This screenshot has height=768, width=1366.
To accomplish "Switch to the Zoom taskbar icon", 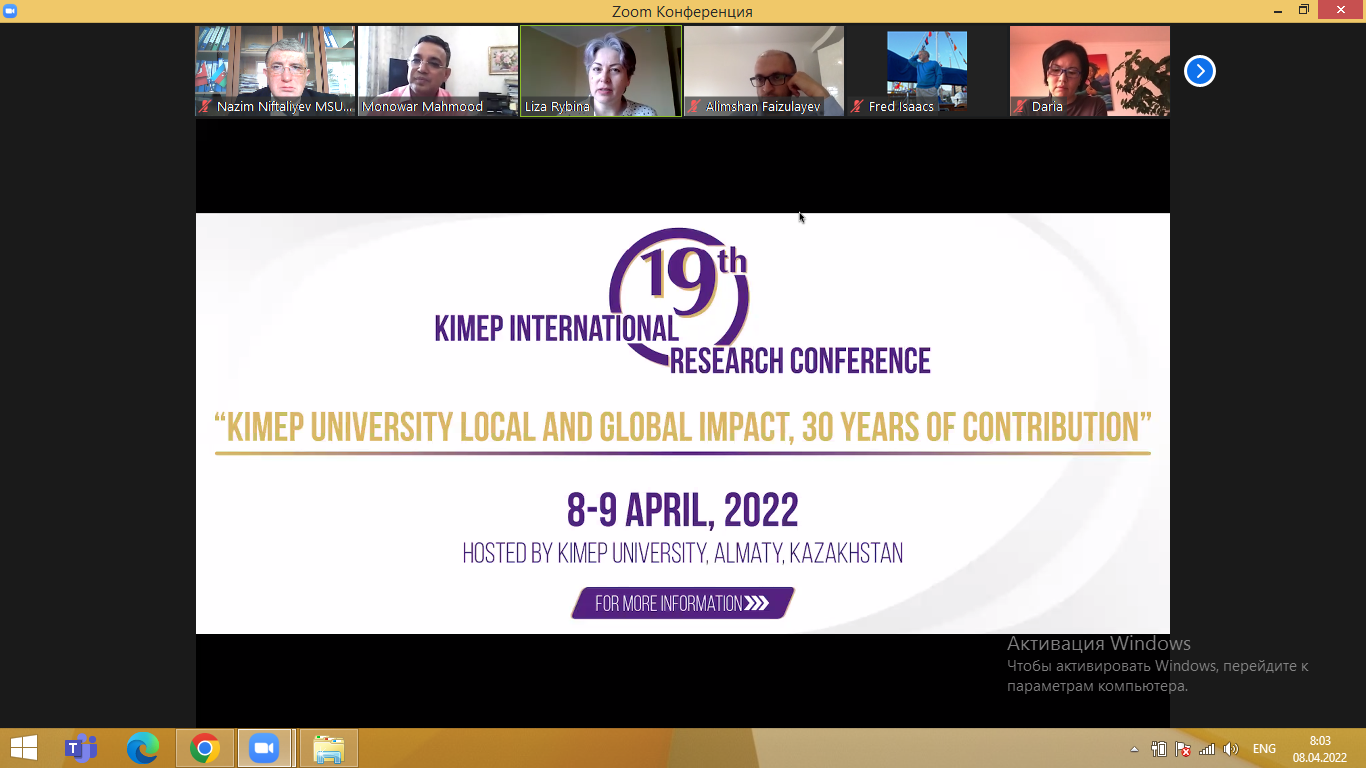I will [x=264, y=748].
